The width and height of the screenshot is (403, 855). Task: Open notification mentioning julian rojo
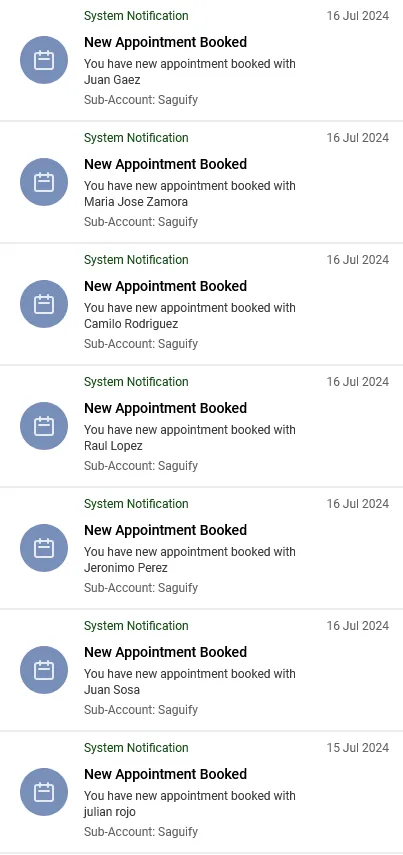pyautogui.click(x=201, y=792)
